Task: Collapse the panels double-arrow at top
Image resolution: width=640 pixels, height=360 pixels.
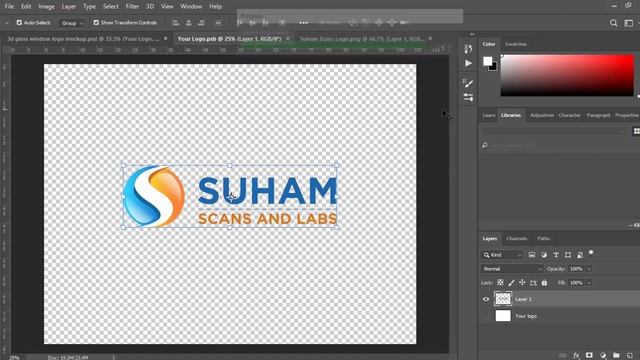Action: [472, 34]
